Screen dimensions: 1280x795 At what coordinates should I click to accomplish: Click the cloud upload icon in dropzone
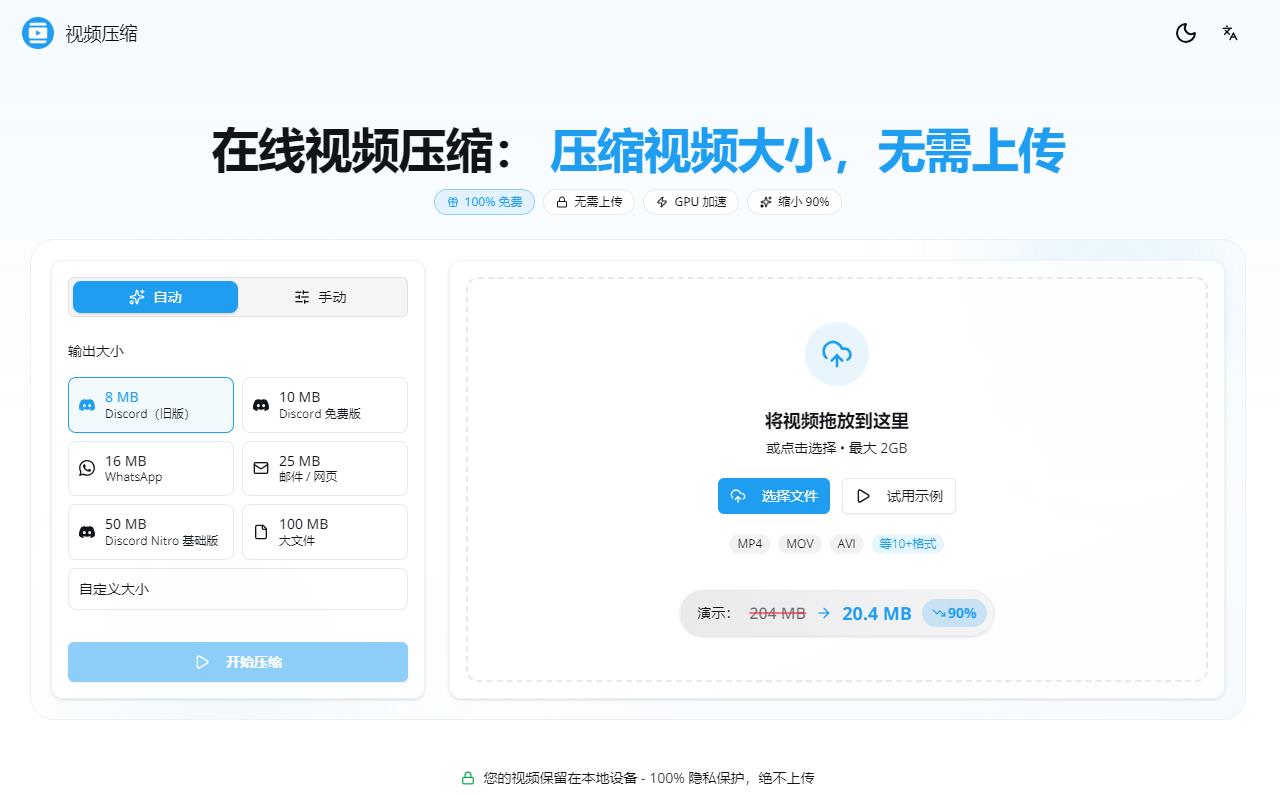pyautogui.click(x=836, y=353)
